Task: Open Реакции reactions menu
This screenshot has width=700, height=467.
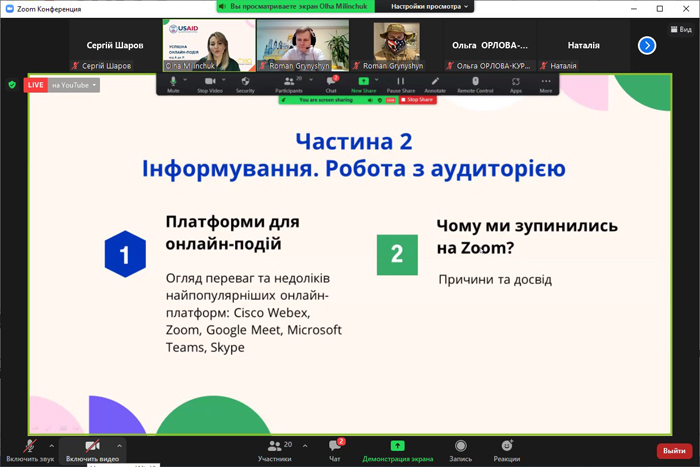Action: click(x=507, y=450)
